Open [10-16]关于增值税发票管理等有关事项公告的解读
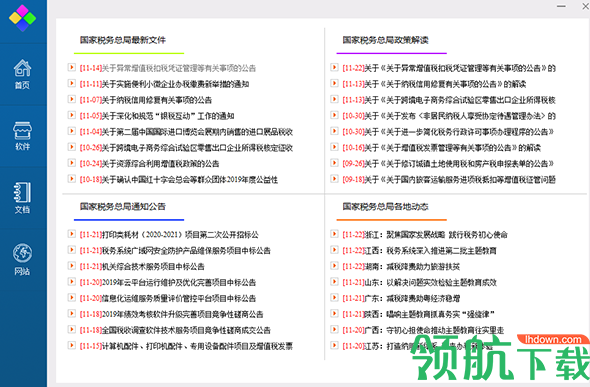 click(441, 148)
